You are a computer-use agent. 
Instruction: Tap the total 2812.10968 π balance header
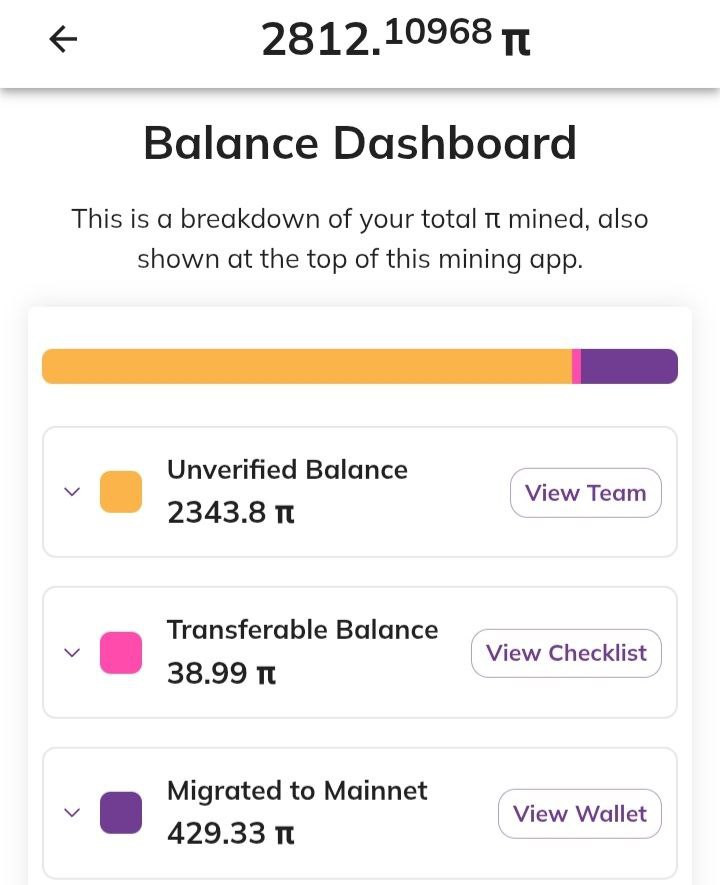[x=395, y=39]
